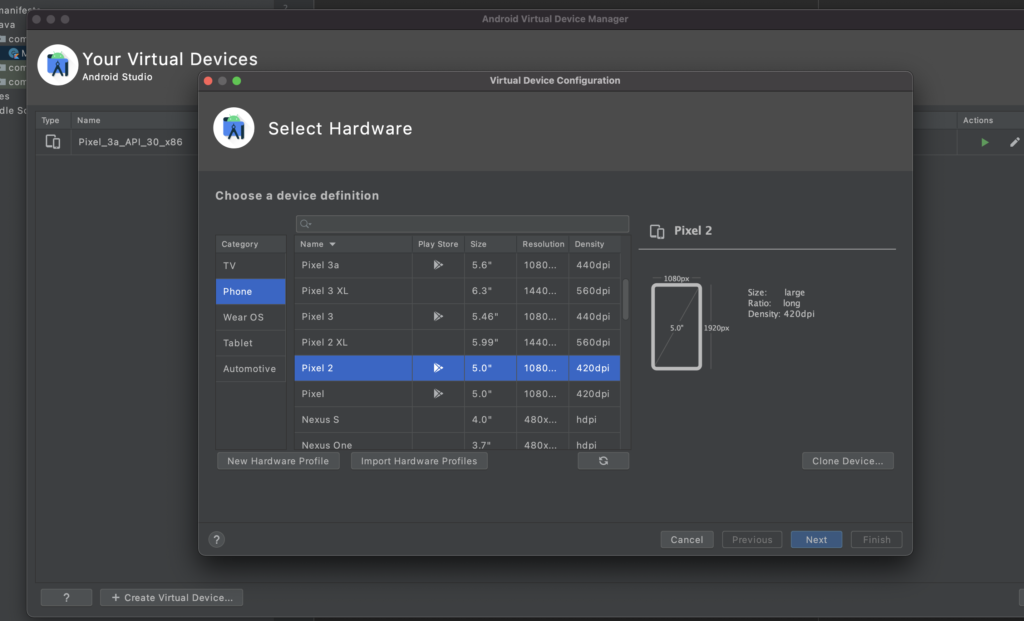Select the Phone category
This screenshot has height=621, width=1024.
[251, 291]
